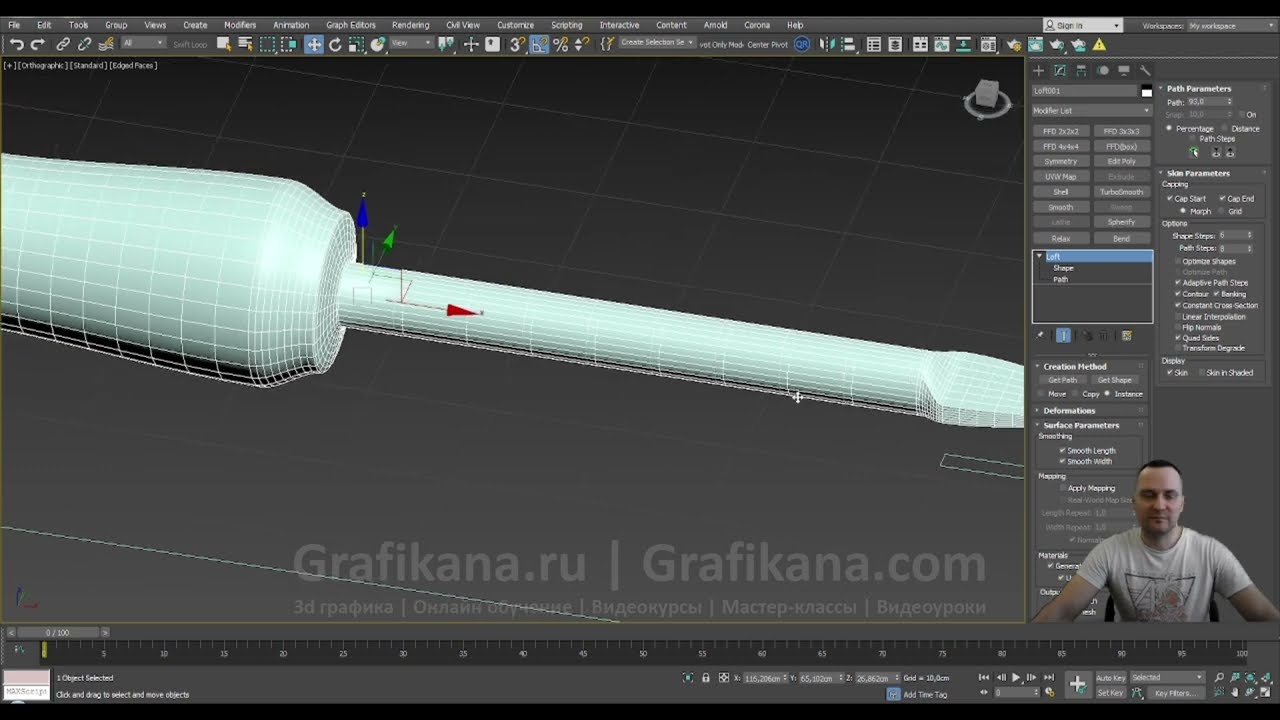Collapse the Path Parameters rollout
The width and height of the screenshot is (1280, 720).
1199,88
